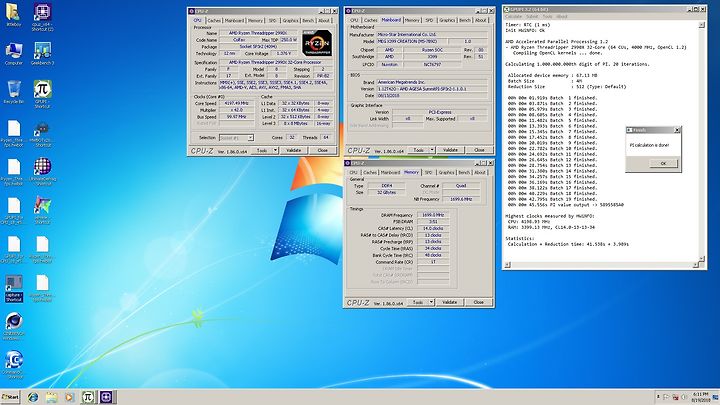Click the processor Name field in CPU-Z

pos(258,33)
